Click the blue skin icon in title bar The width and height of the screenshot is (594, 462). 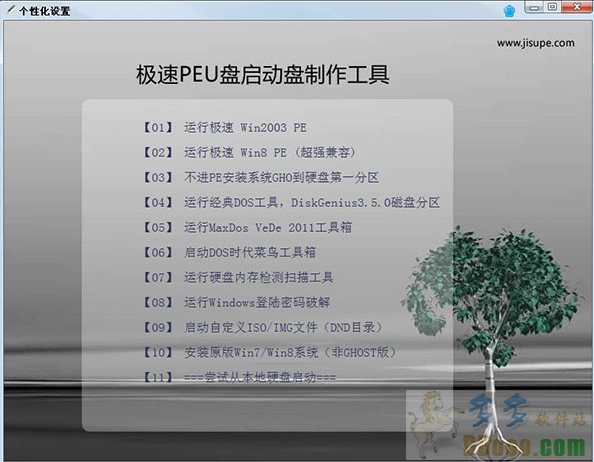[x=509, y=10]
